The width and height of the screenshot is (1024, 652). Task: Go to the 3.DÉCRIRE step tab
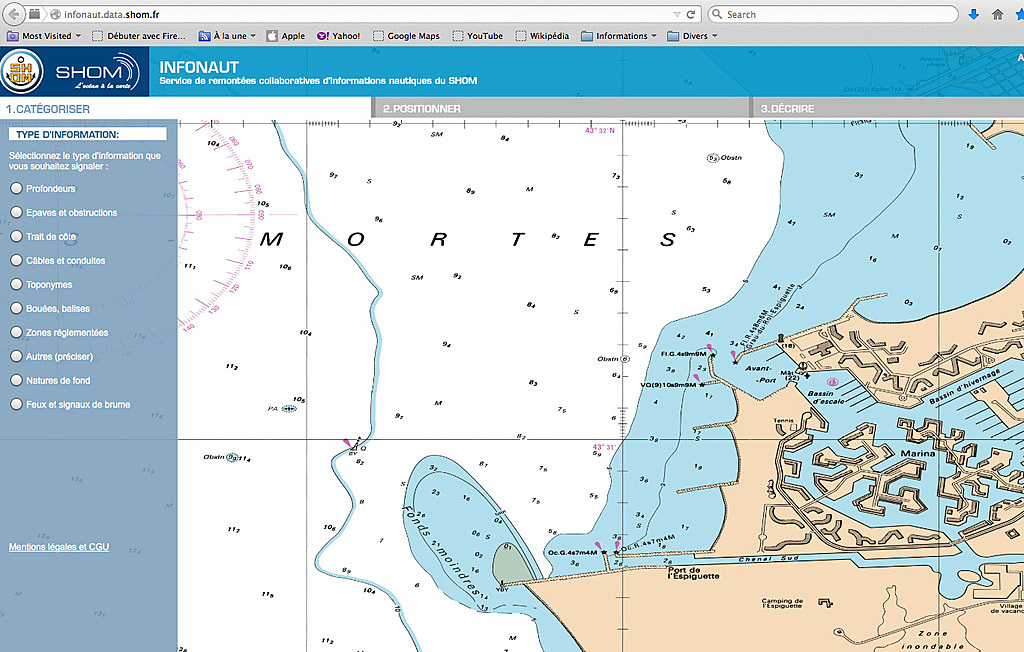click(888, 108)
